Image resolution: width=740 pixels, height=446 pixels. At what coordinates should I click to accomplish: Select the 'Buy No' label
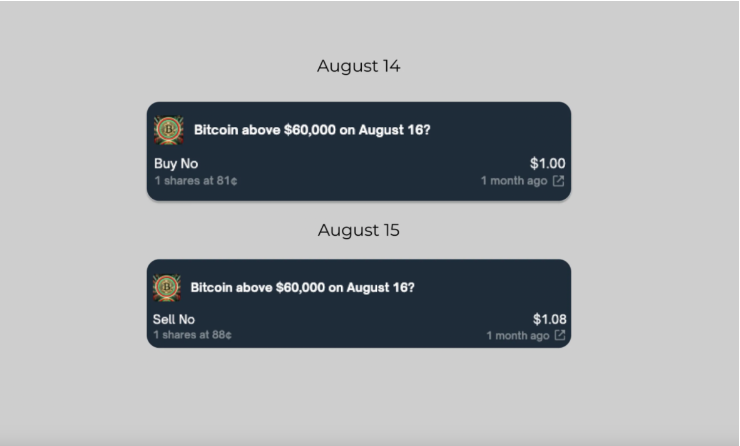176,164
